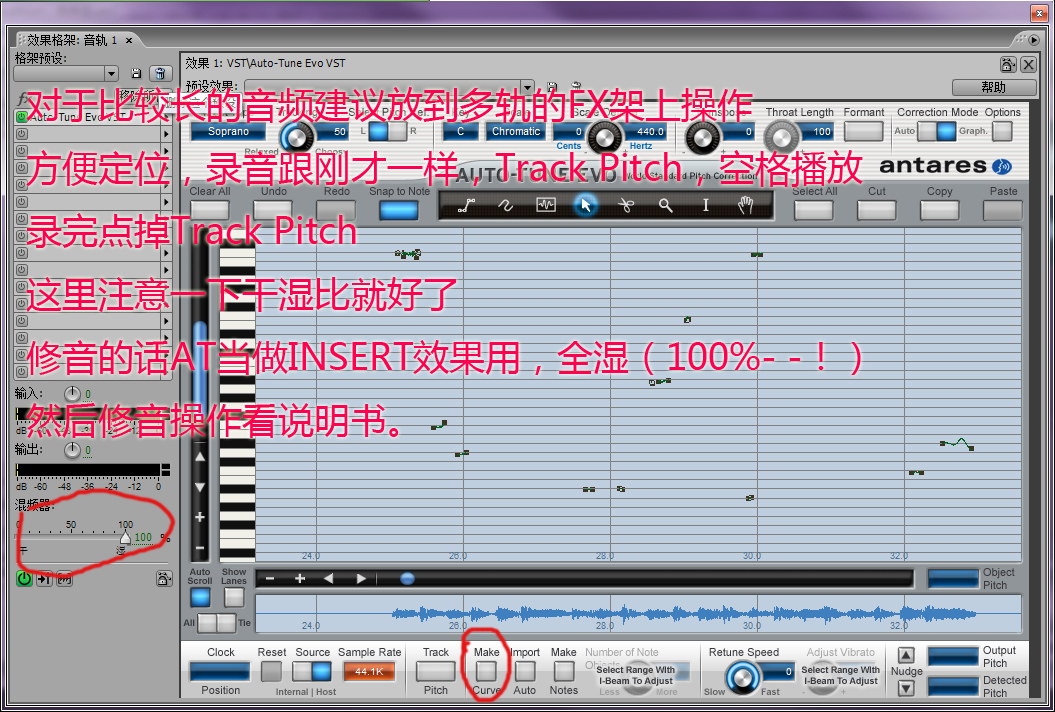Click the Retune Speed knob
This screenshot has width=1055, height=712.
pyautogui.click(x=742, y=676)
